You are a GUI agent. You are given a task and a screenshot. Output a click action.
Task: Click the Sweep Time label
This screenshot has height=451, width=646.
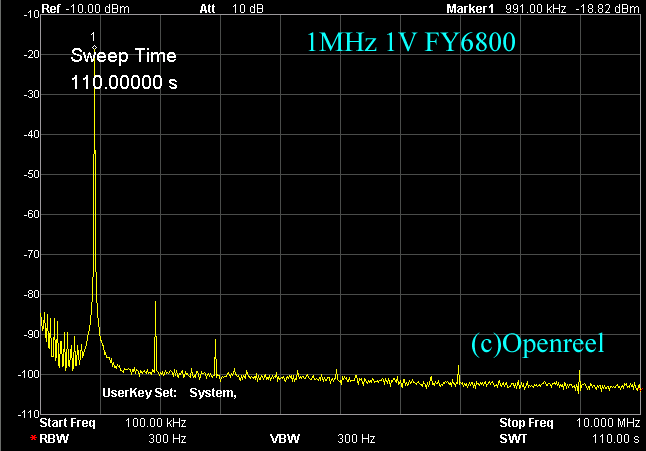pyautogui.click(x=123, y=56)
